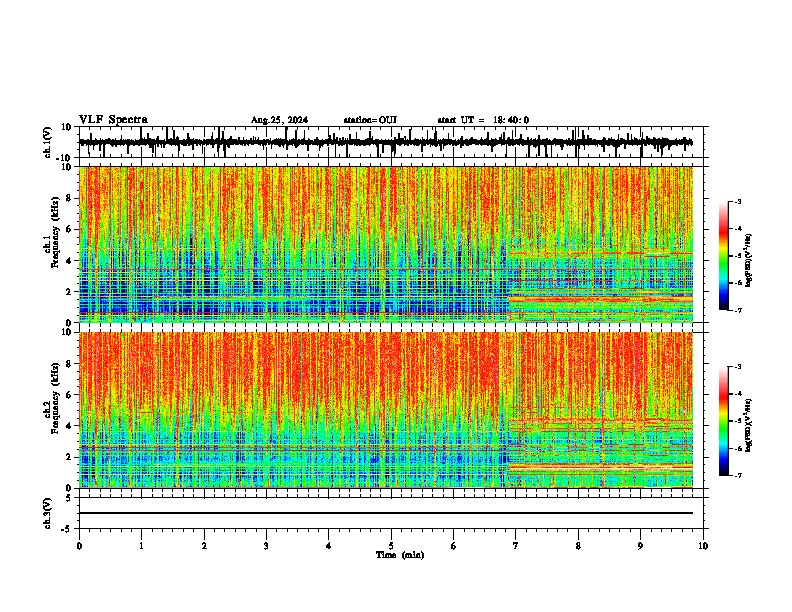Click the "Aug.25, 2024" date label

[x=279, y=120]
